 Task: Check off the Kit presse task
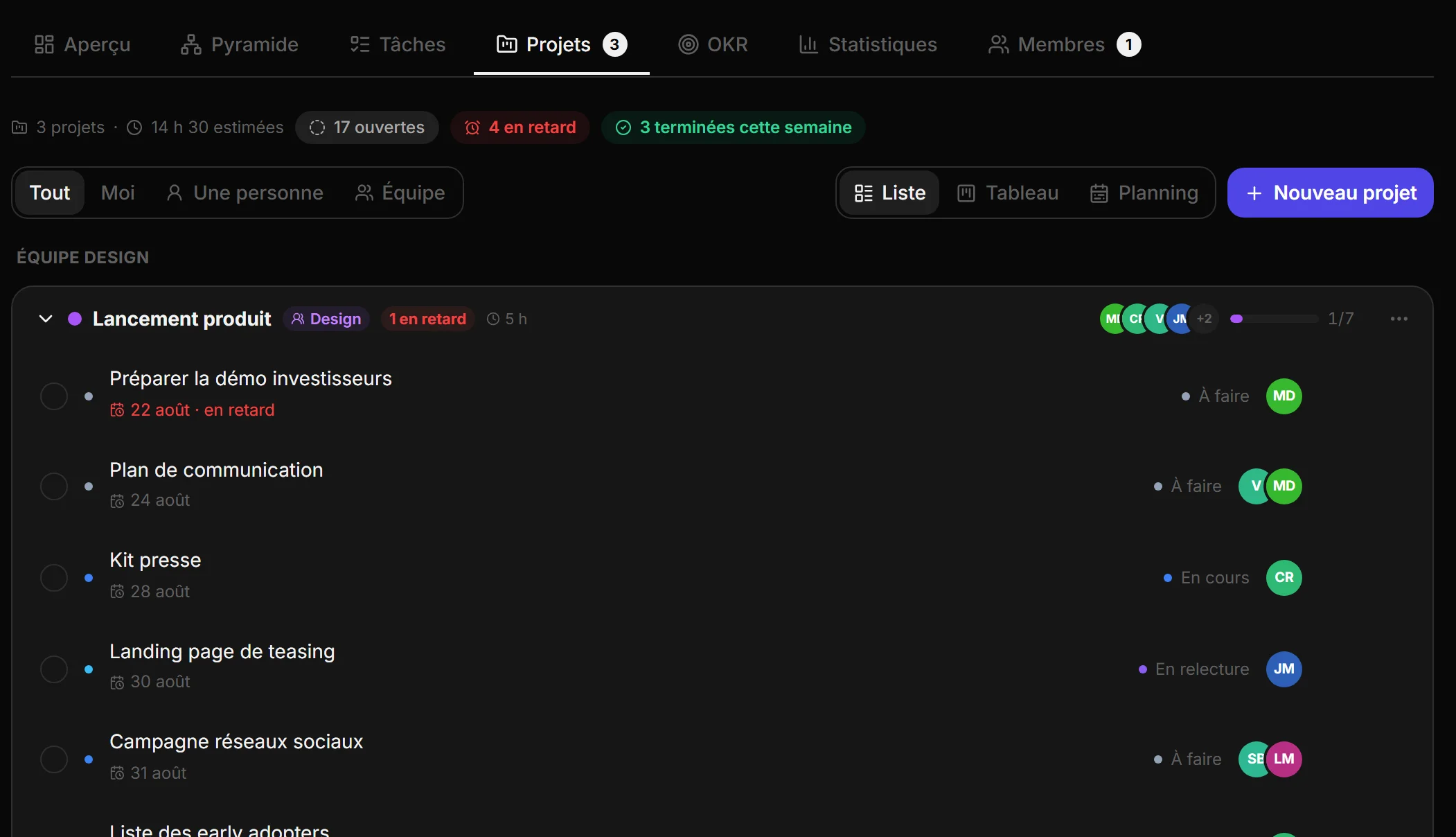pos(54,578)
